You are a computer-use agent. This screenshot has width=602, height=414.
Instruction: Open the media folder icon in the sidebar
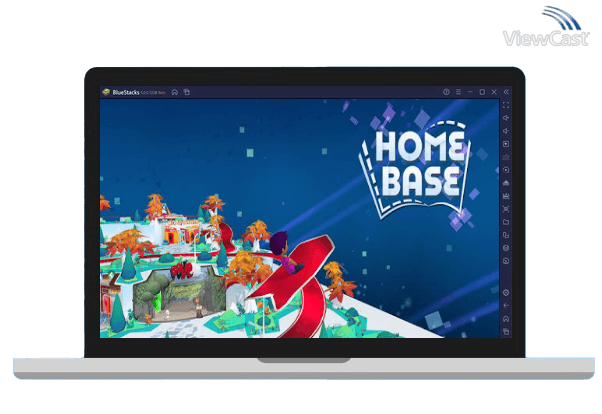point(506,222)
